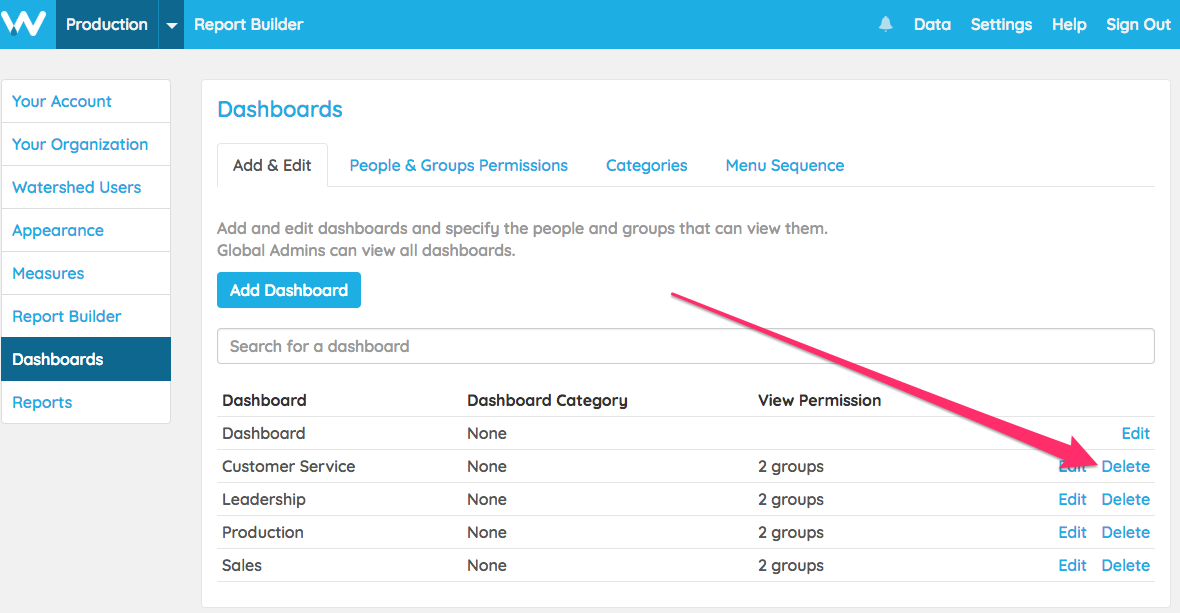Image resolution: width=1180 pixels, height=613 pixels.
Task: Delete the Leadership dashboard
Action: point(1126,499)
